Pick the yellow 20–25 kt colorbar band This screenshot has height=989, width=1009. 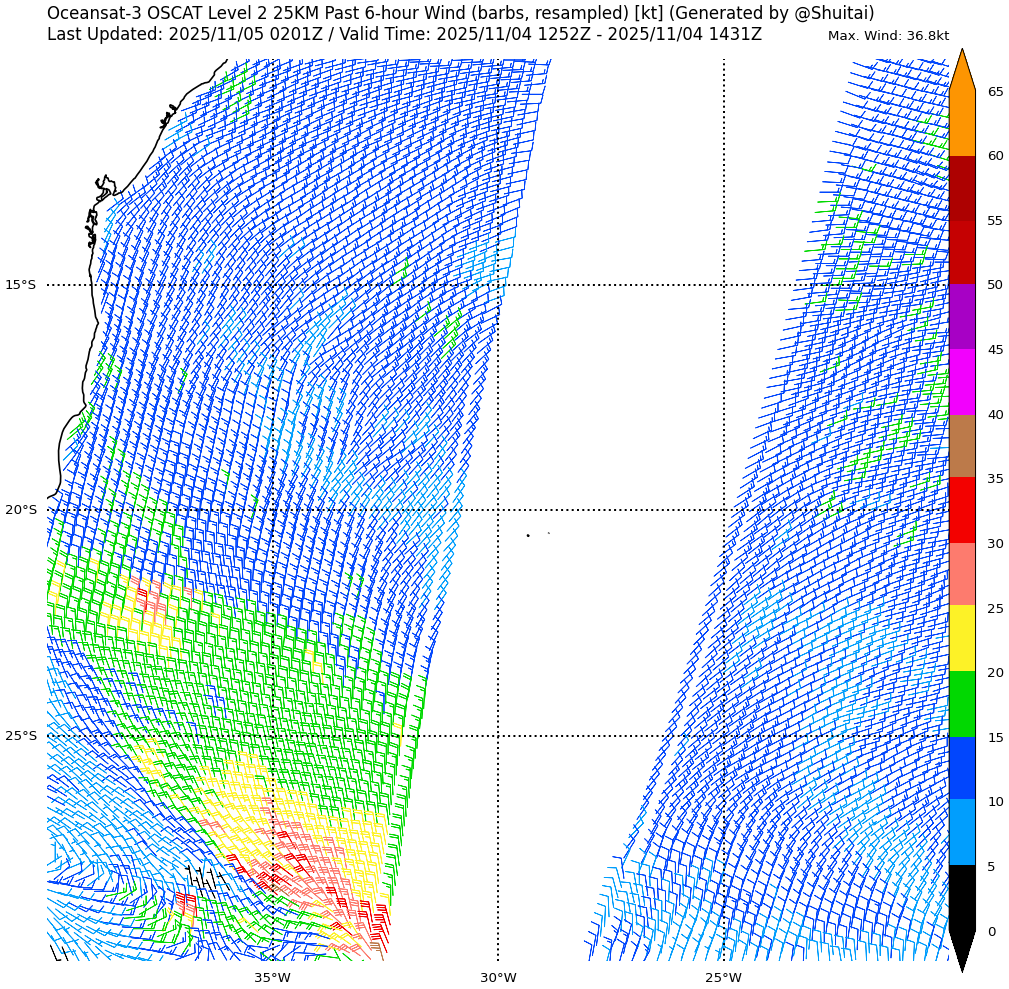click(961, 638)
